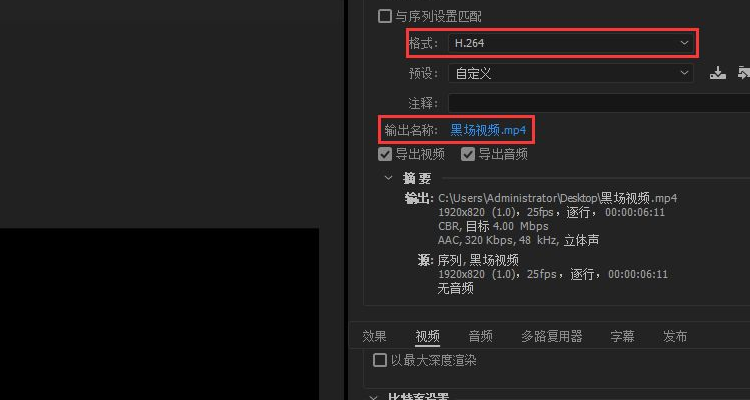The image size is (750, 400).
Task: Click the 无音频 text in source summary
Action: coord(455,288)
